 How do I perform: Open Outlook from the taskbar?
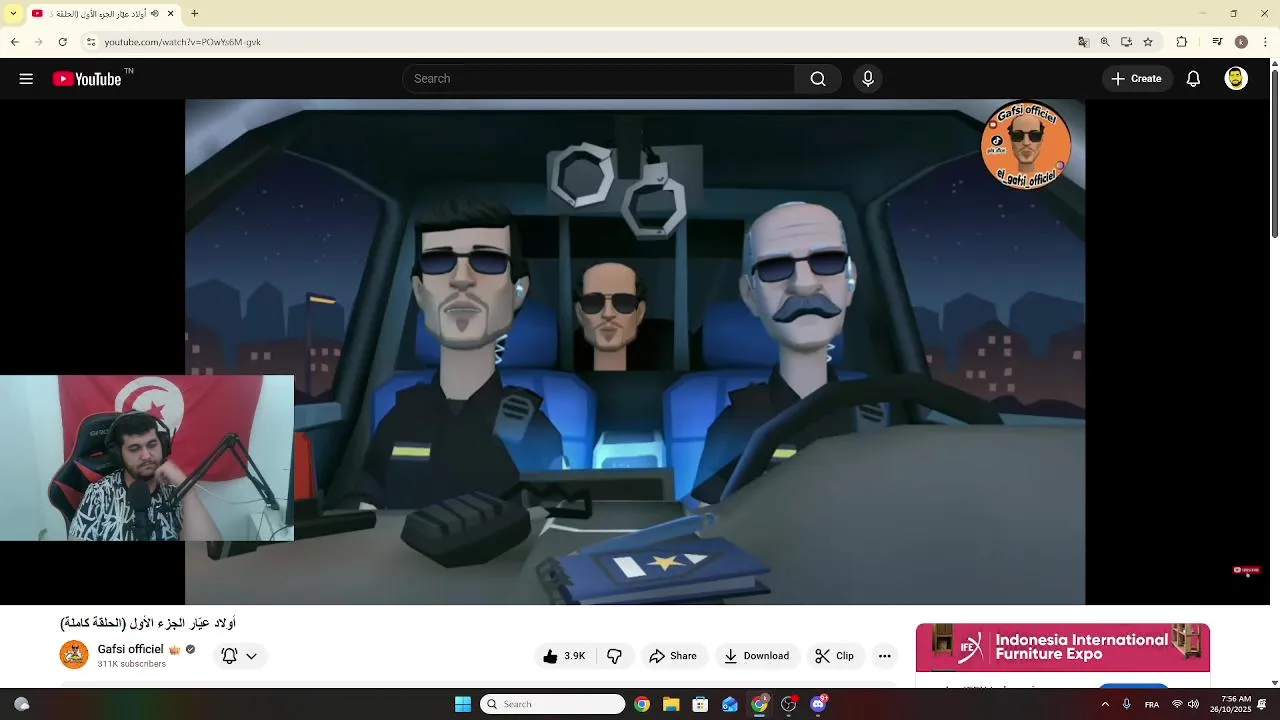[730, 704]
